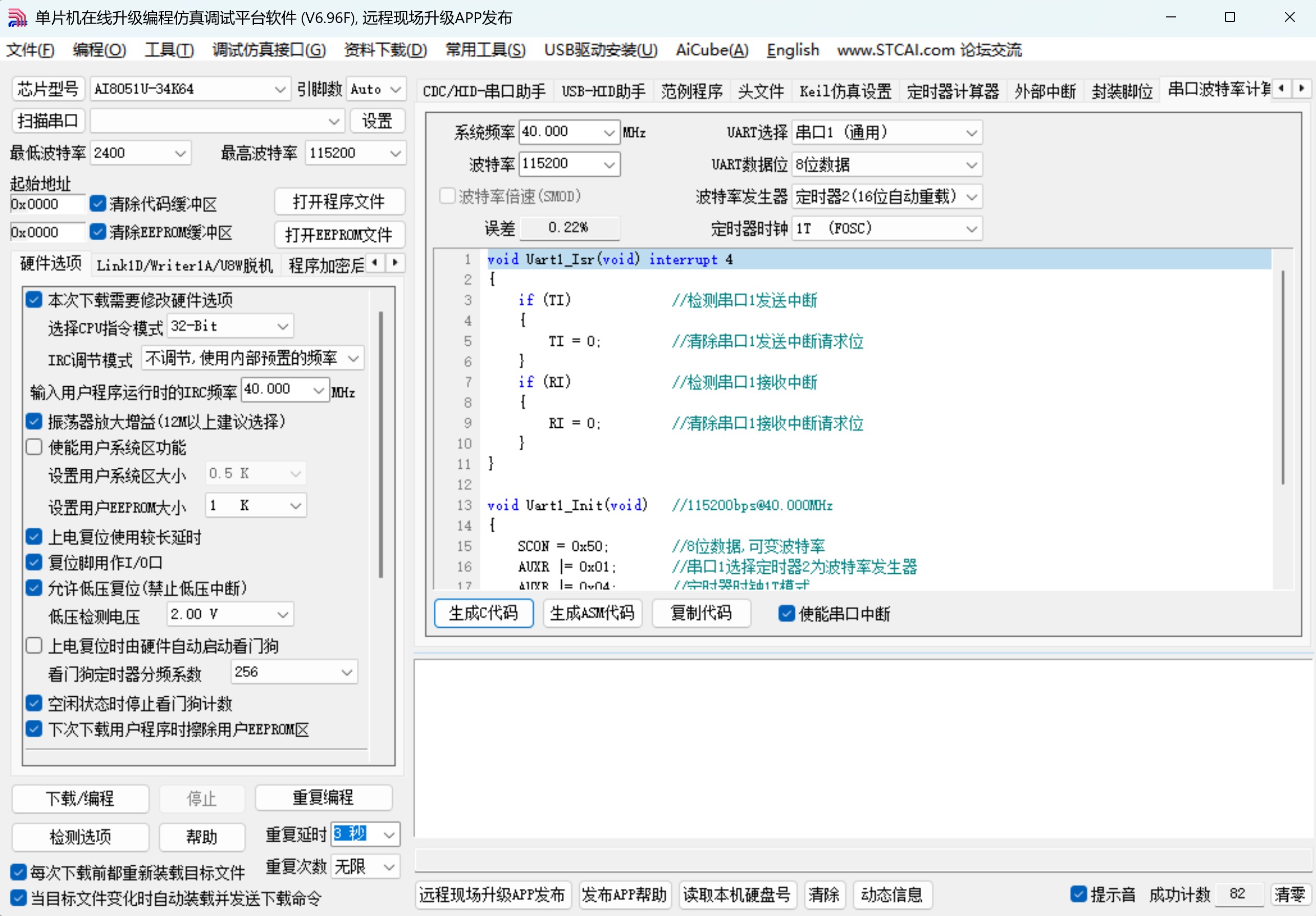Enable 上电复位时由硬件自动启动看门狗
This screenshot has height=916, width=1316.
[x=34, y=646]
